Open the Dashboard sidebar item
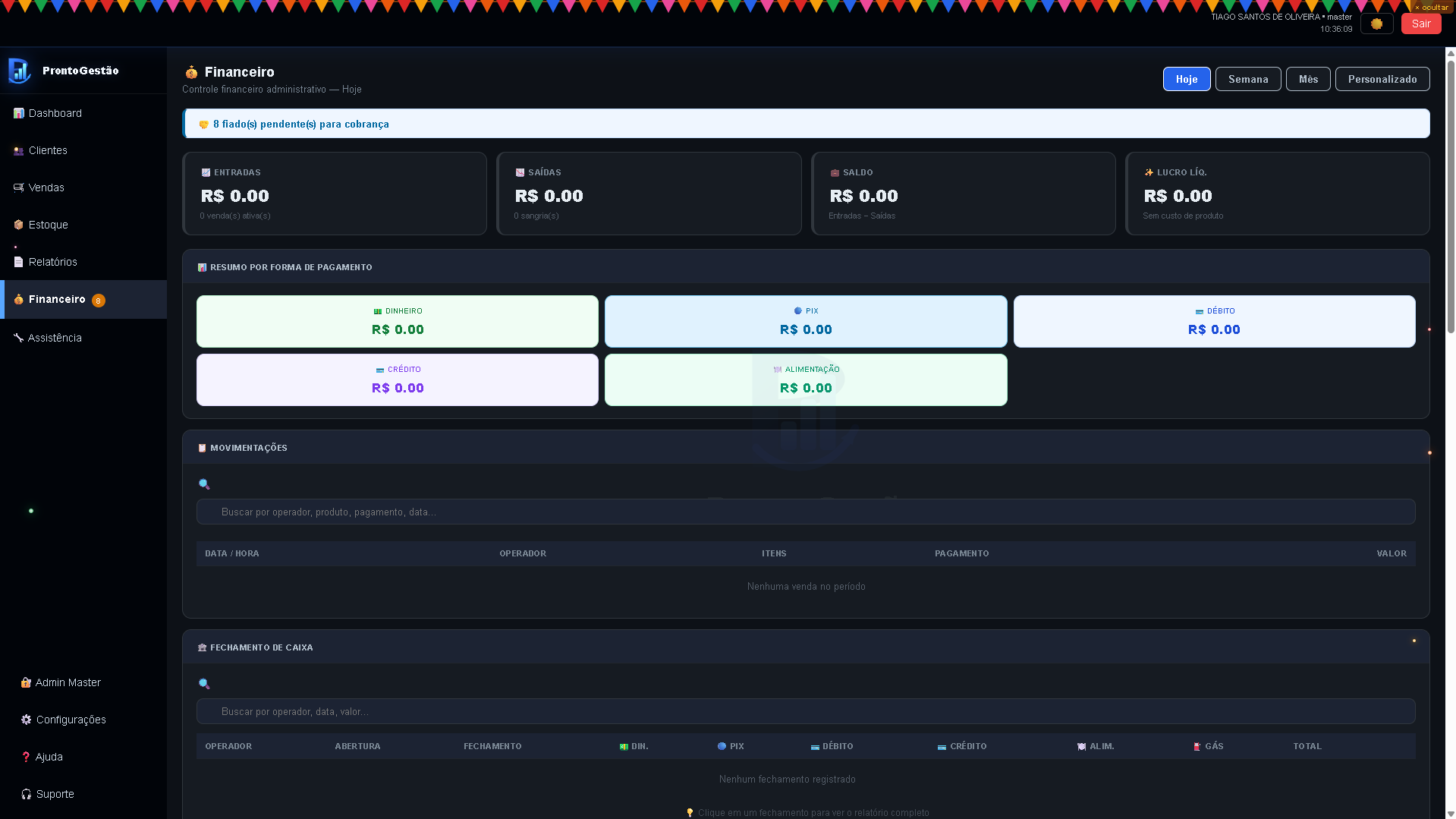Screen dimensions: 1456x819 tap(83, 113)
